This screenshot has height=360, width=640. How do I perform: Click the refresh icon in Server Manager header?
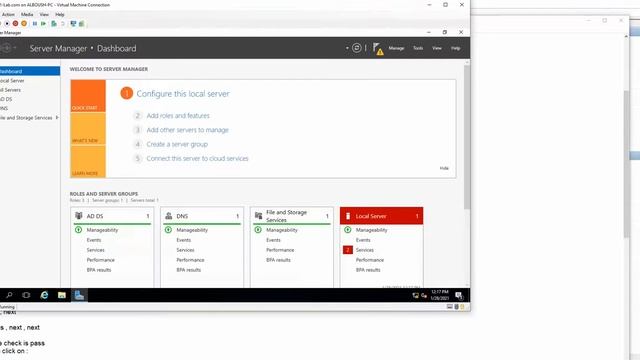[357, 48]
